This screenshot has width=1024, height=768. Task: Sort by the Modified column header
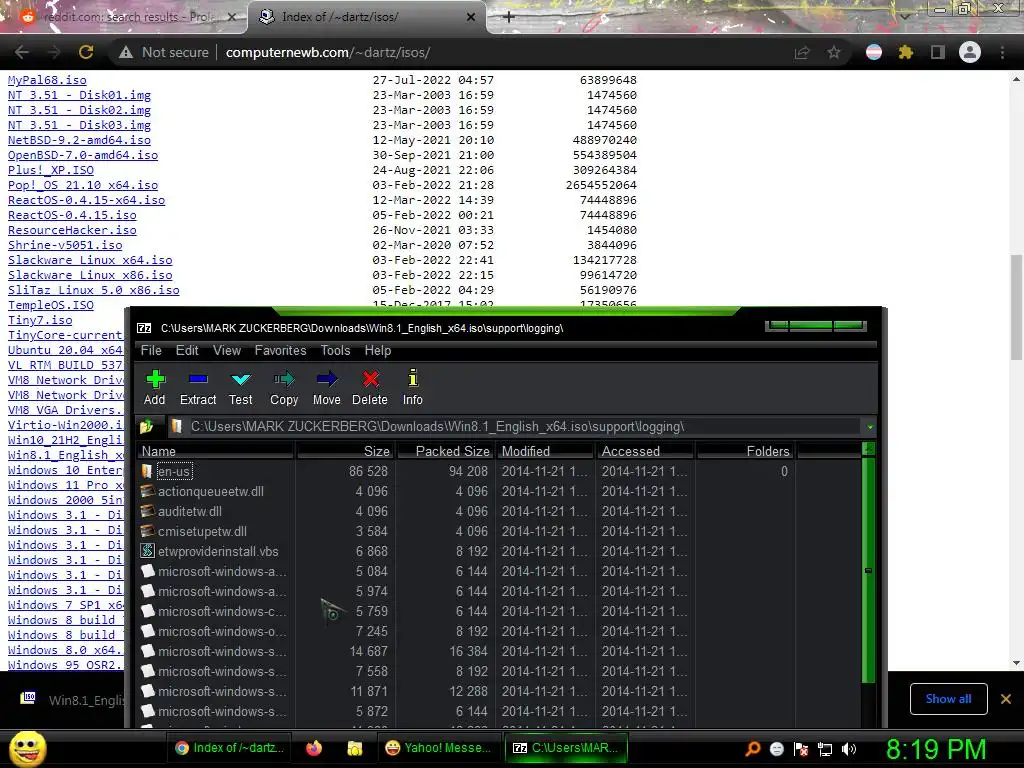click(x=545, y=451)
